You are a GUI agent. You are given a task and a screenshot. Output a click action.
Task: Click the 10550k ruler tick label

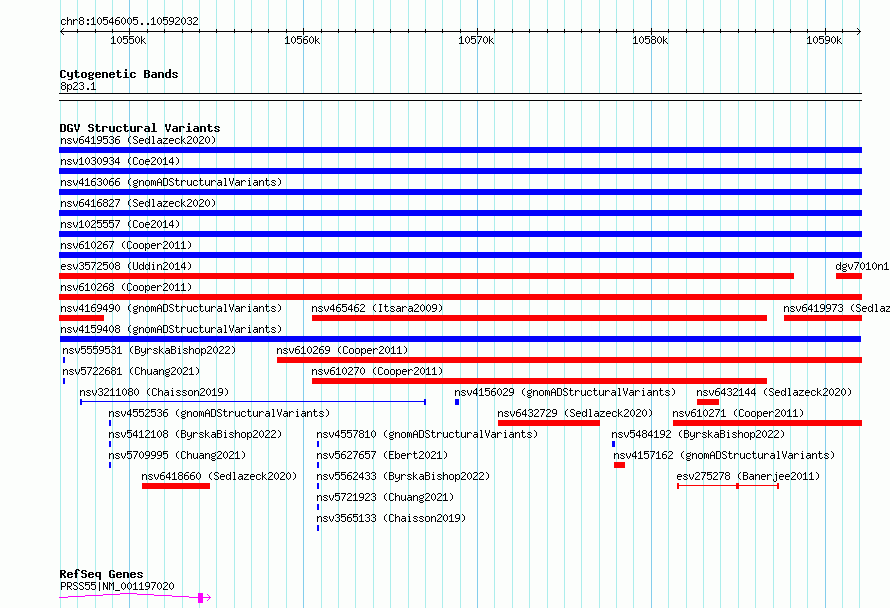(128, 40)
